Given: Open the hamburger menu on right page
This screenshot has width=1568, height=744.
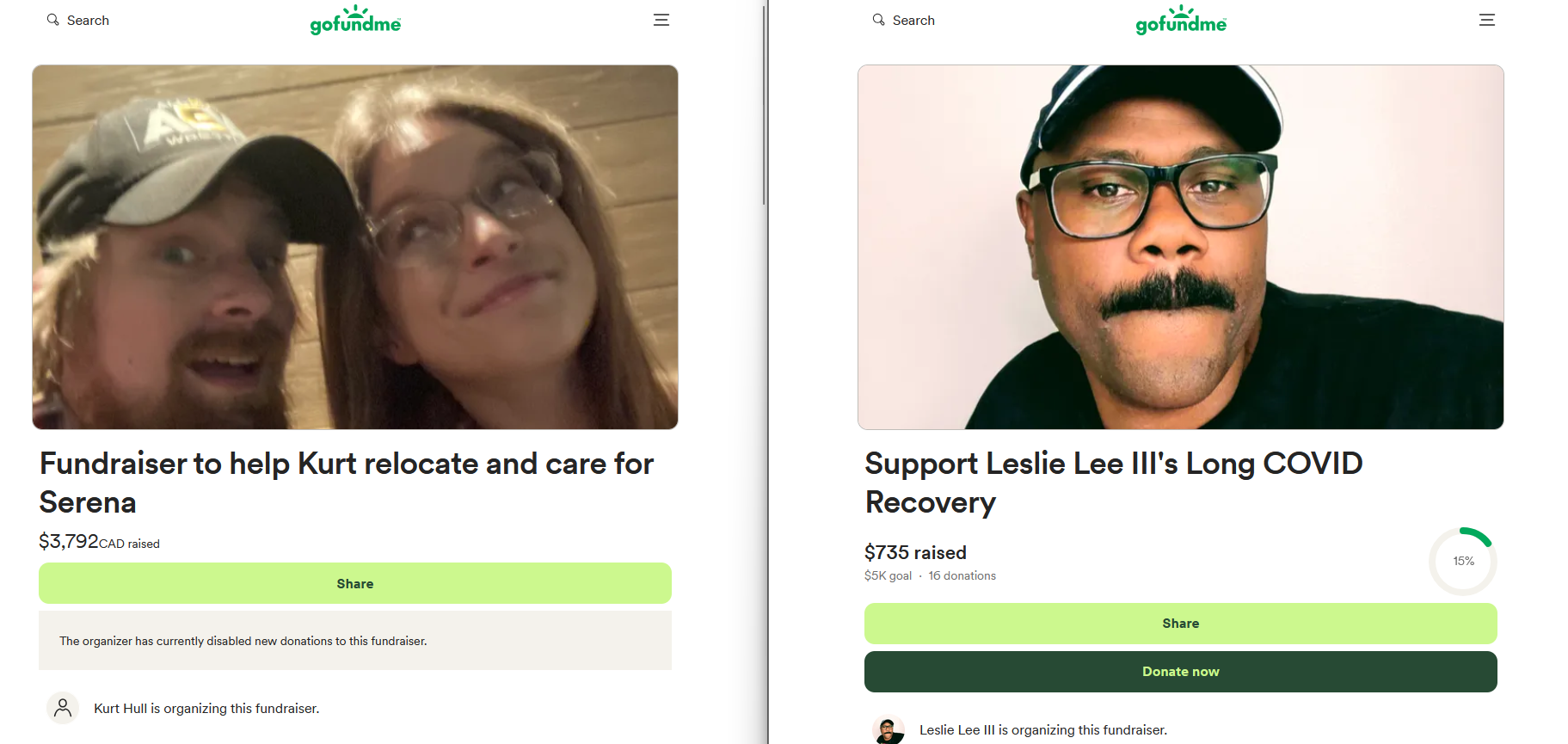Looking at the screenshot, I should pos(1487,20).
